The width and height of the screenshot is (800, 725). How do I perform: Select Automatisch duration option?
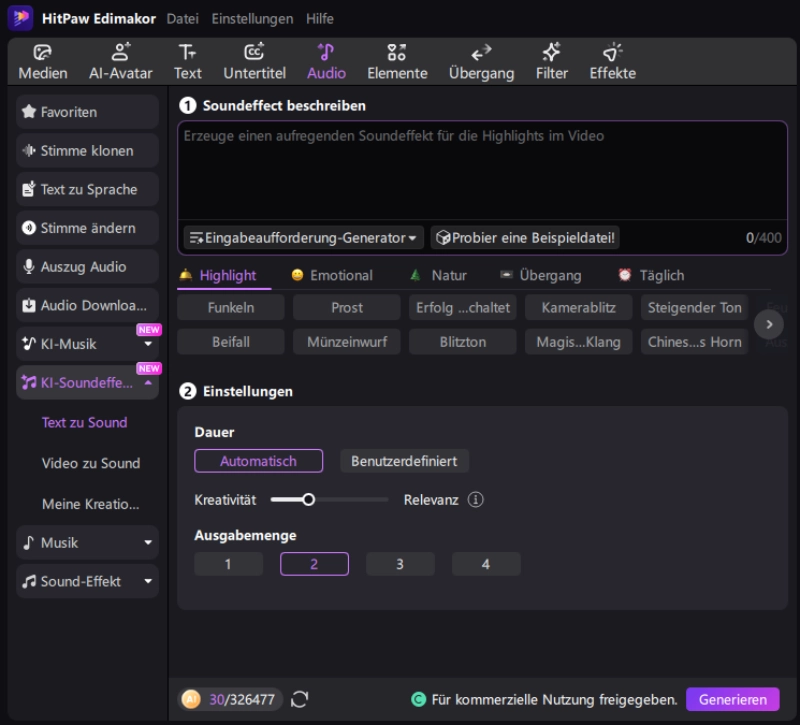(x=258, y=461)
